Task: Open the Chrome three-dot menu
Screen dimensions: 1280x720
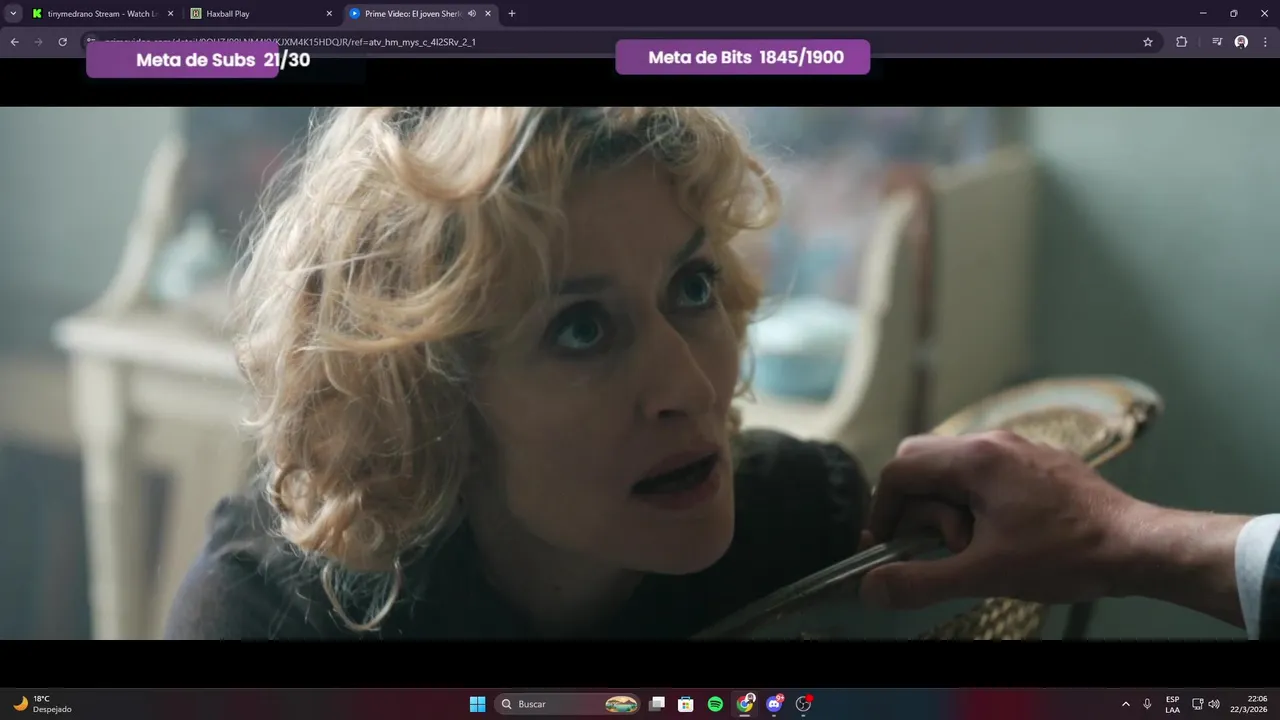Action: 1264,42
